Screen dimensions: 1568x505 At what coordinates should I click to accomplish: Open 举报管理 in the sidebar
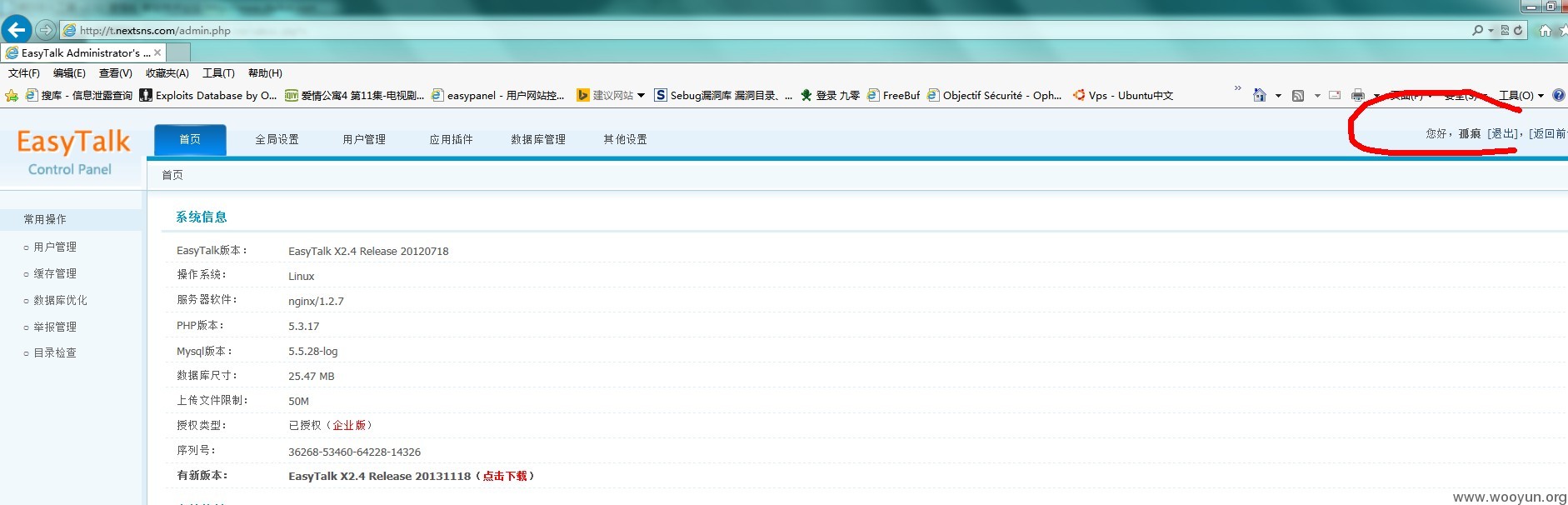[55, 327]
